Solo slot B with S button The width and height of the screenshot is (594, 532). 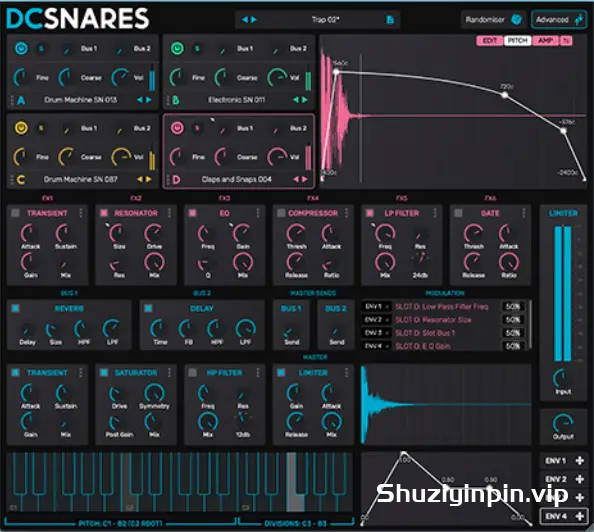(x=197, y=49)
